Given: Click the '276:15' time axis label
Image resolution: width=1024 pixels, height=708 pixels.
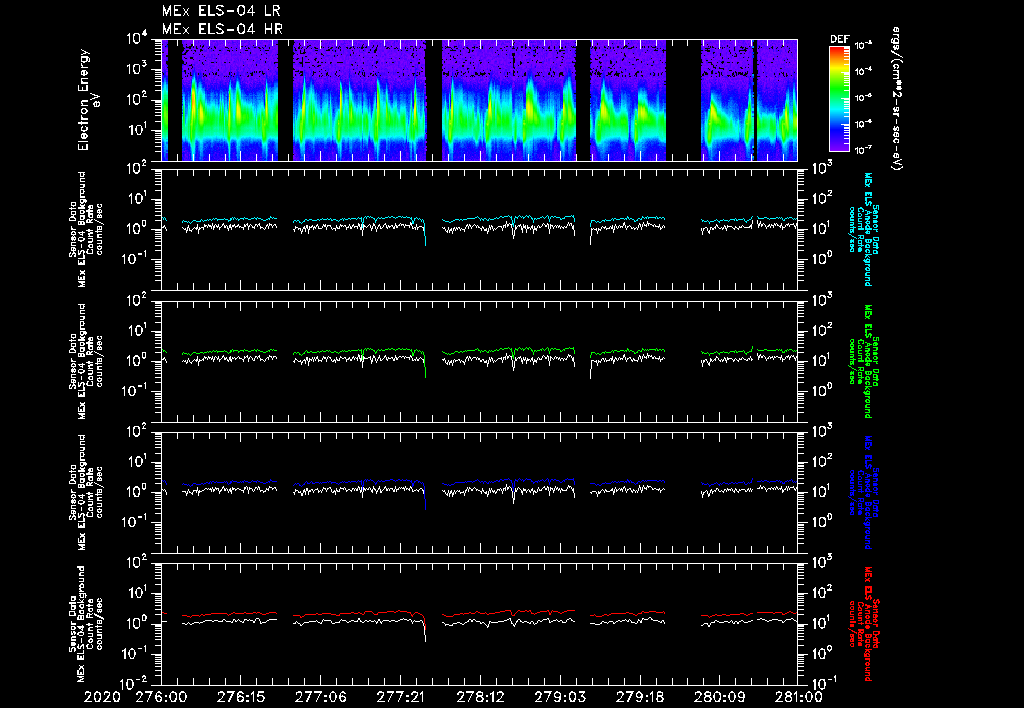Looking at the screenshot, I should click(240, 697).
